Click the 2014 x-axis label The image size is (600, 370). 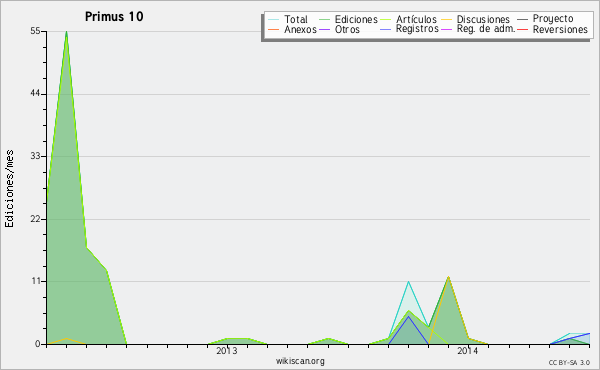coord(467,350)
